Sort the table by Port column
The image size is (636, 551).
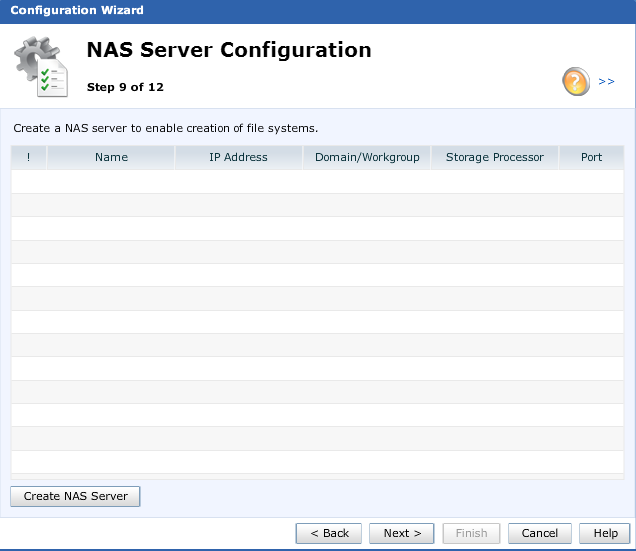tap(591, 157)
